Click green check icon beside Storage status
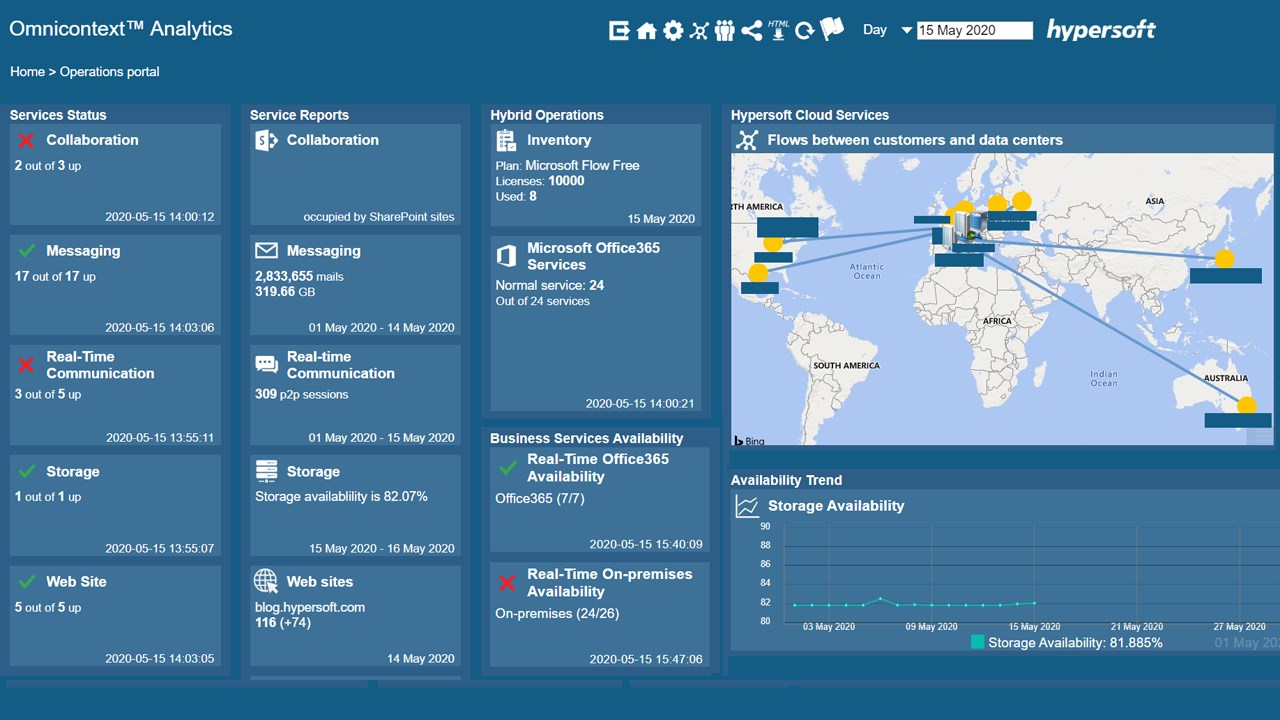Viewport: 1280px width, 720px height. (27, 472)
